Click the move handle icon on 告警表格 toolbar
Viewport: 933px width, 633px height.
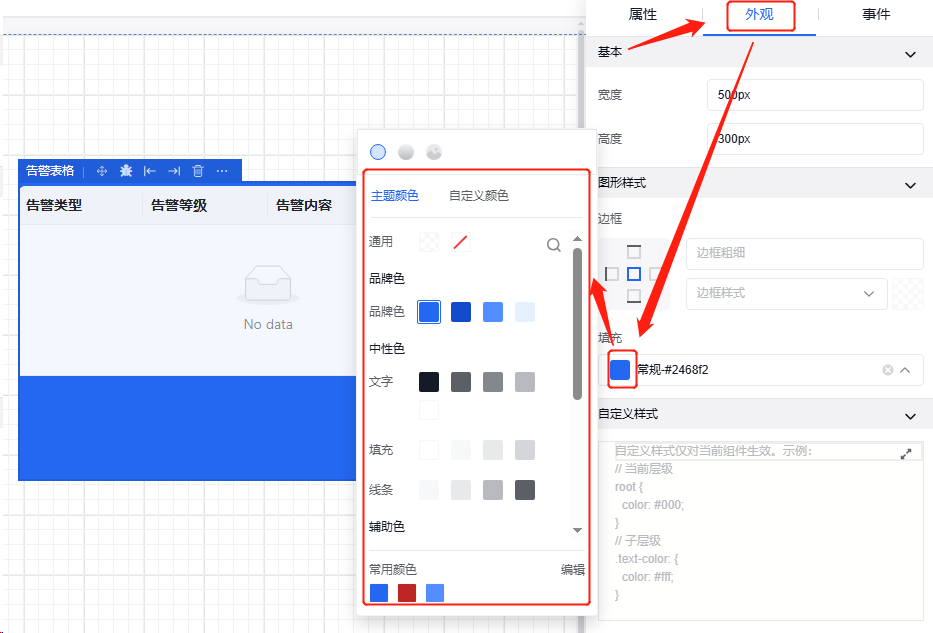click(x=102, y=171)
